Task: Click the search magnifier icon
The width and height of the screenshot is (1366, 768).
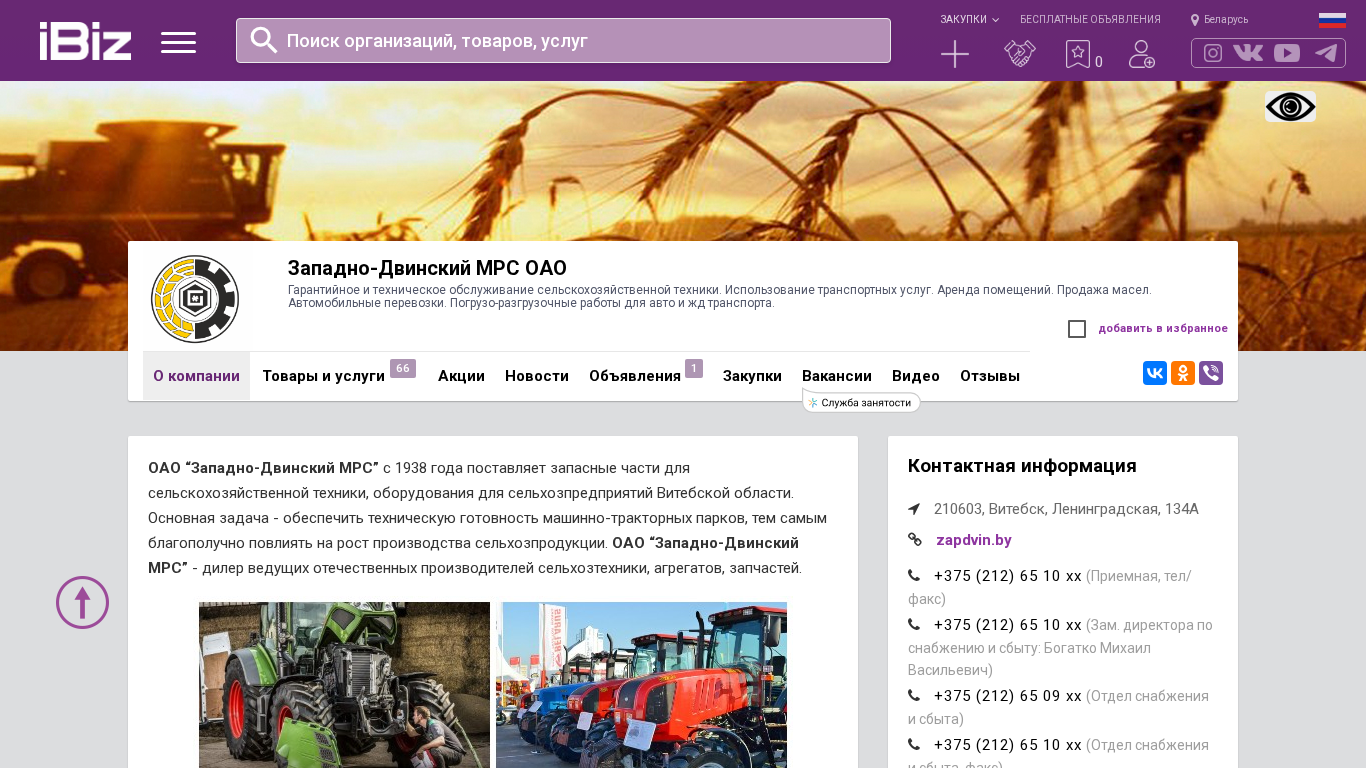Action: [264, 40]
